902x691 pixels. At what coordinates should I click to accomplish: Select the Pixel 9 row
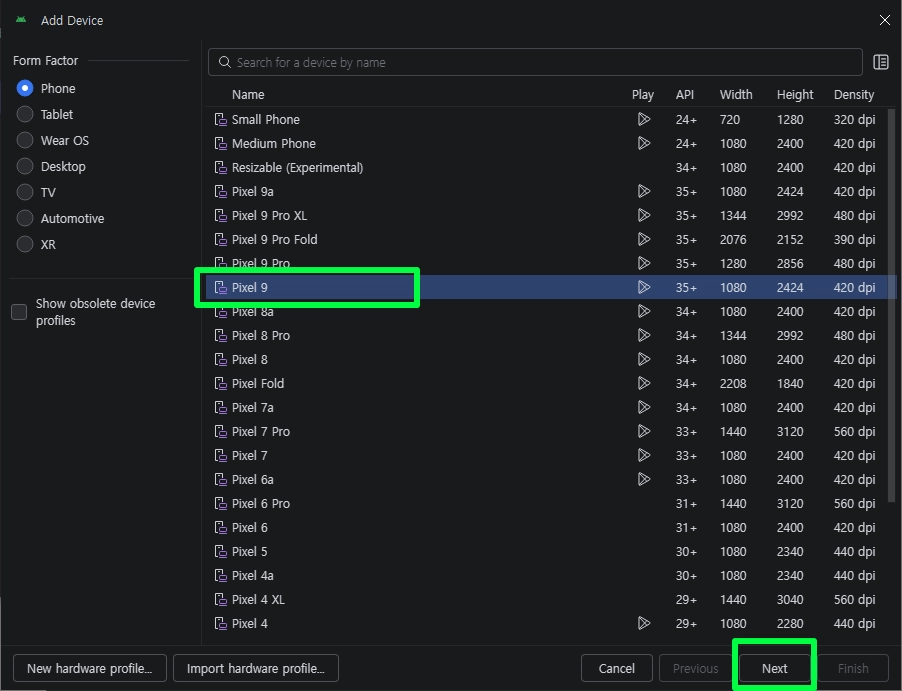(x=551, y=287)
